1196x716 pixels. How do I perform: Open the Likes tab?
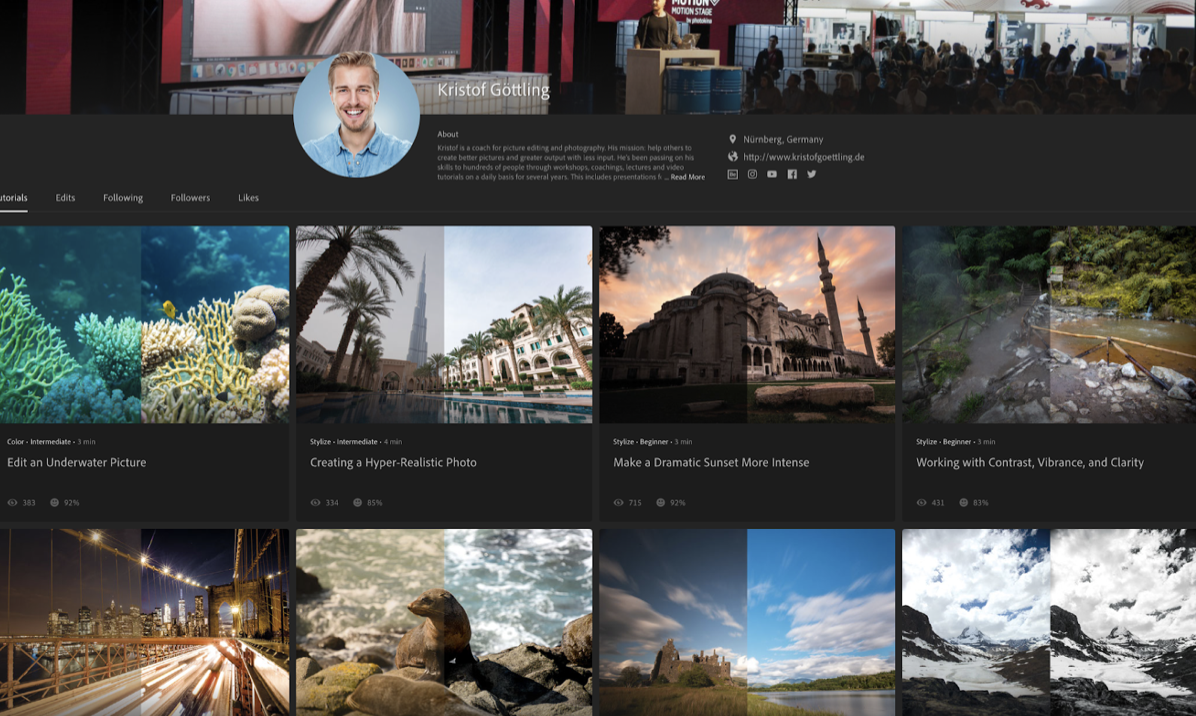pyautogui.click(x=248, y=198)
